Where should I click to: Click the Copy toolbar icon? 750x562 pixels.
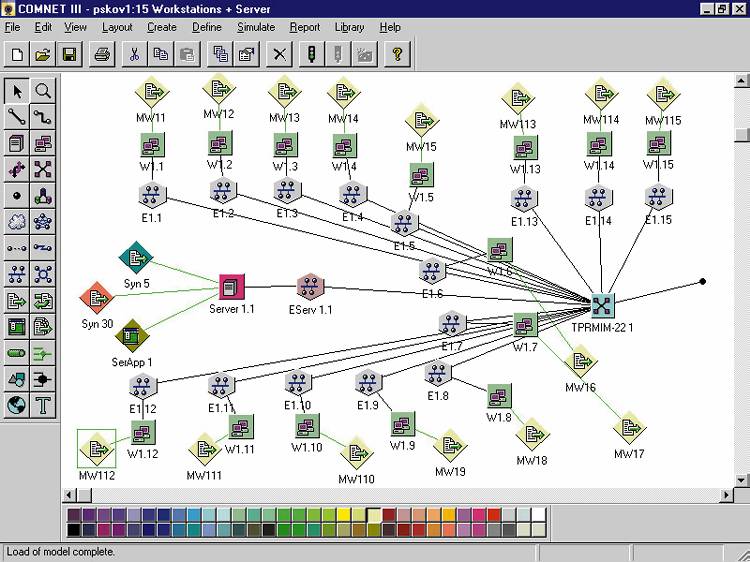(x=161, y=54)
